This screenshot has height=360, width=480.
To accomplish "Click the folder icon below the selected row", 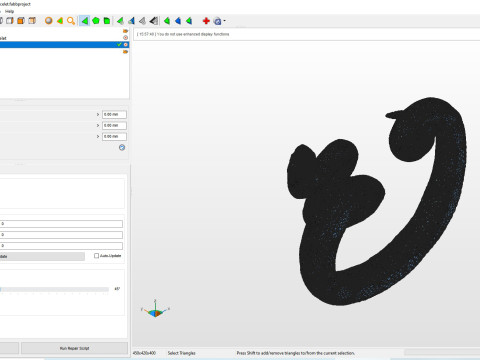I will (x=125, y=52).
